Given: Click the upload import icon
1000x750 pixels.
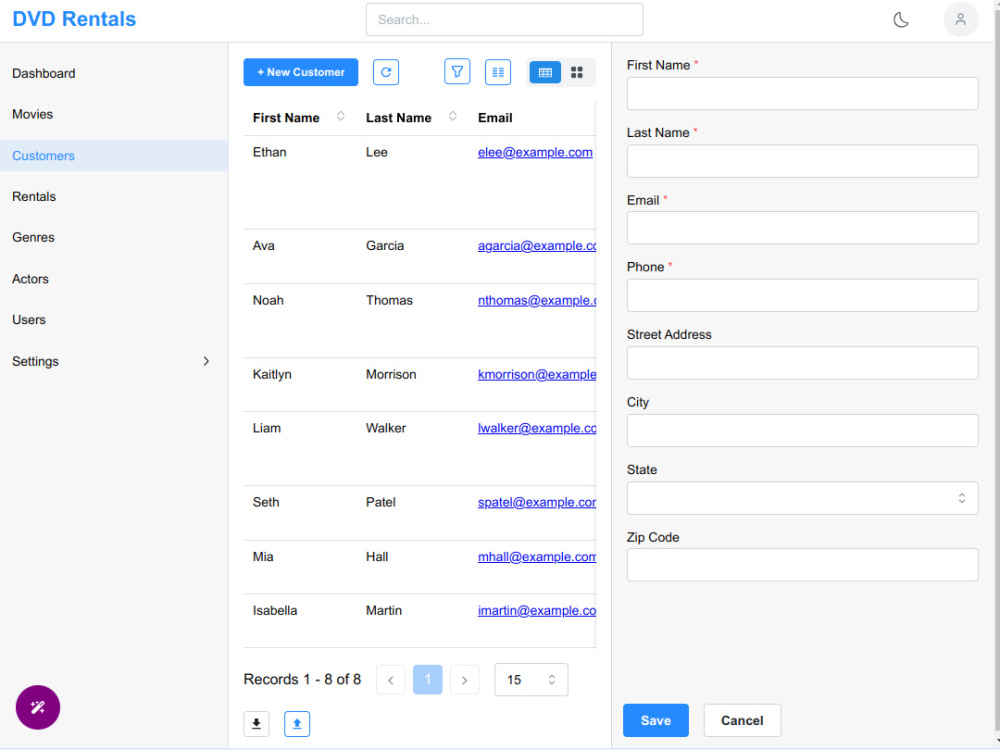Looking at the screenshot, I should click(x=297, y=724).
